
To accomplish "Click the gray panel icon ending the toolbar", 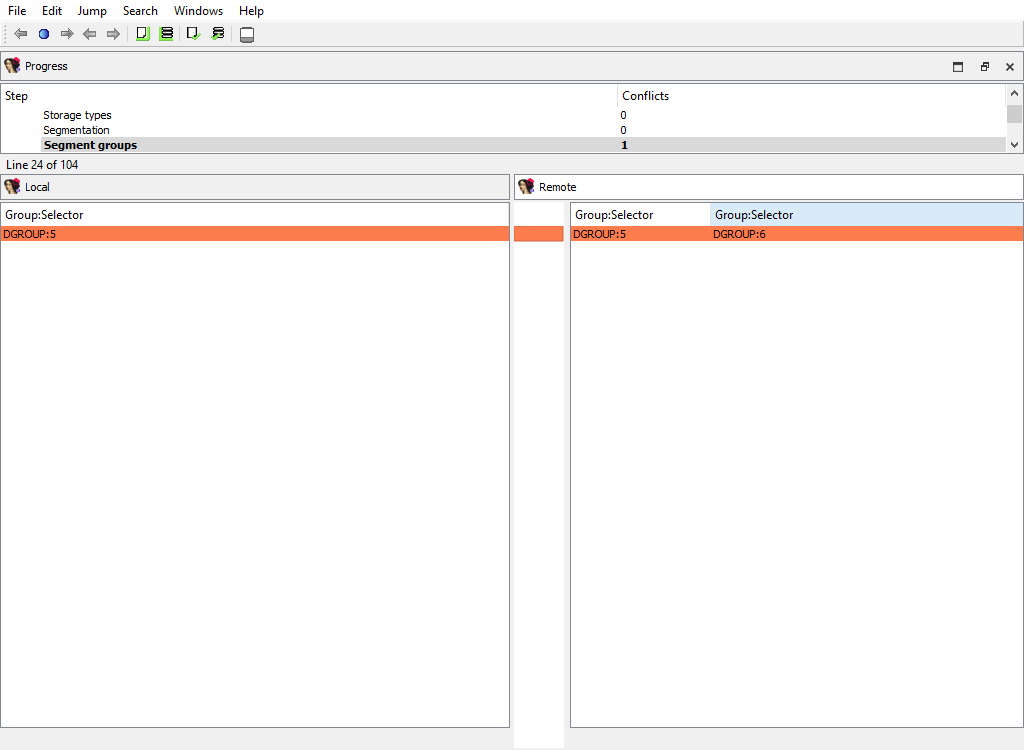I will tap(247, 35).
